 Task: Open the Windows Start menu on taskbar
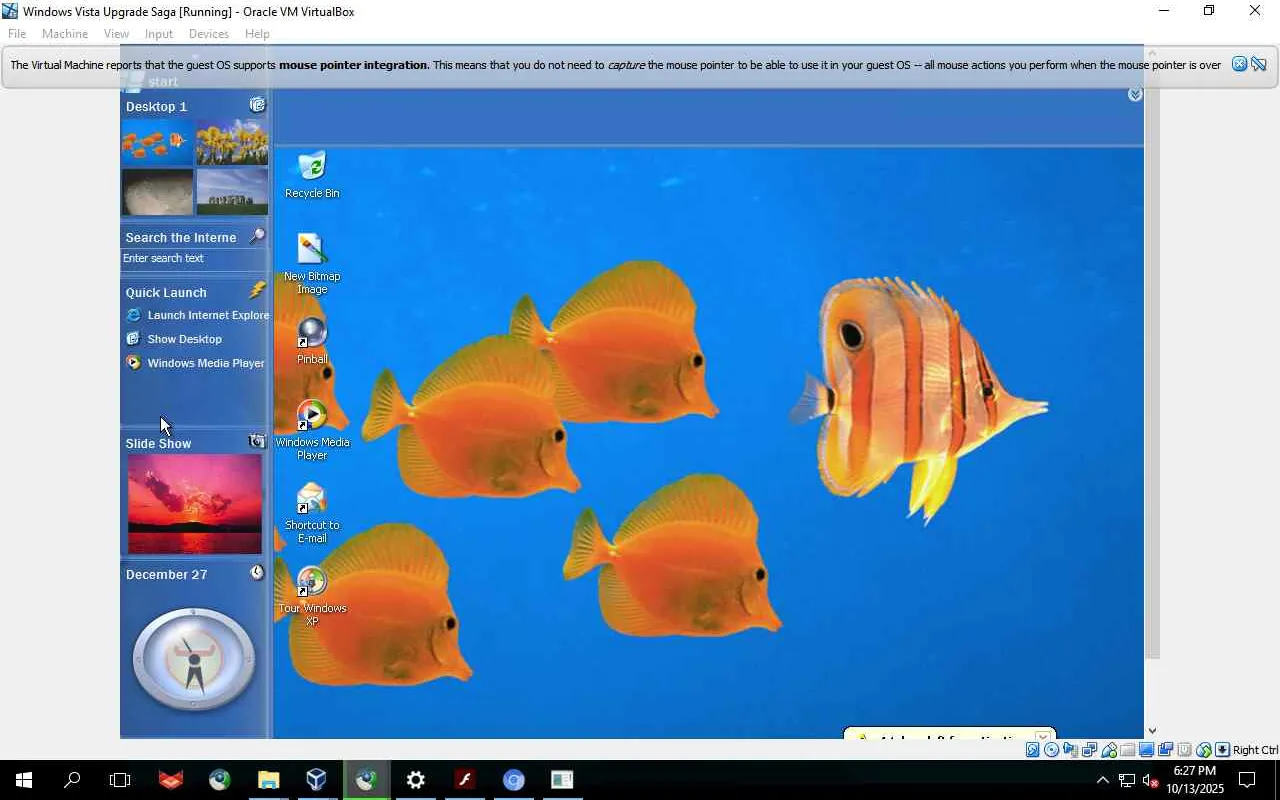24,780
